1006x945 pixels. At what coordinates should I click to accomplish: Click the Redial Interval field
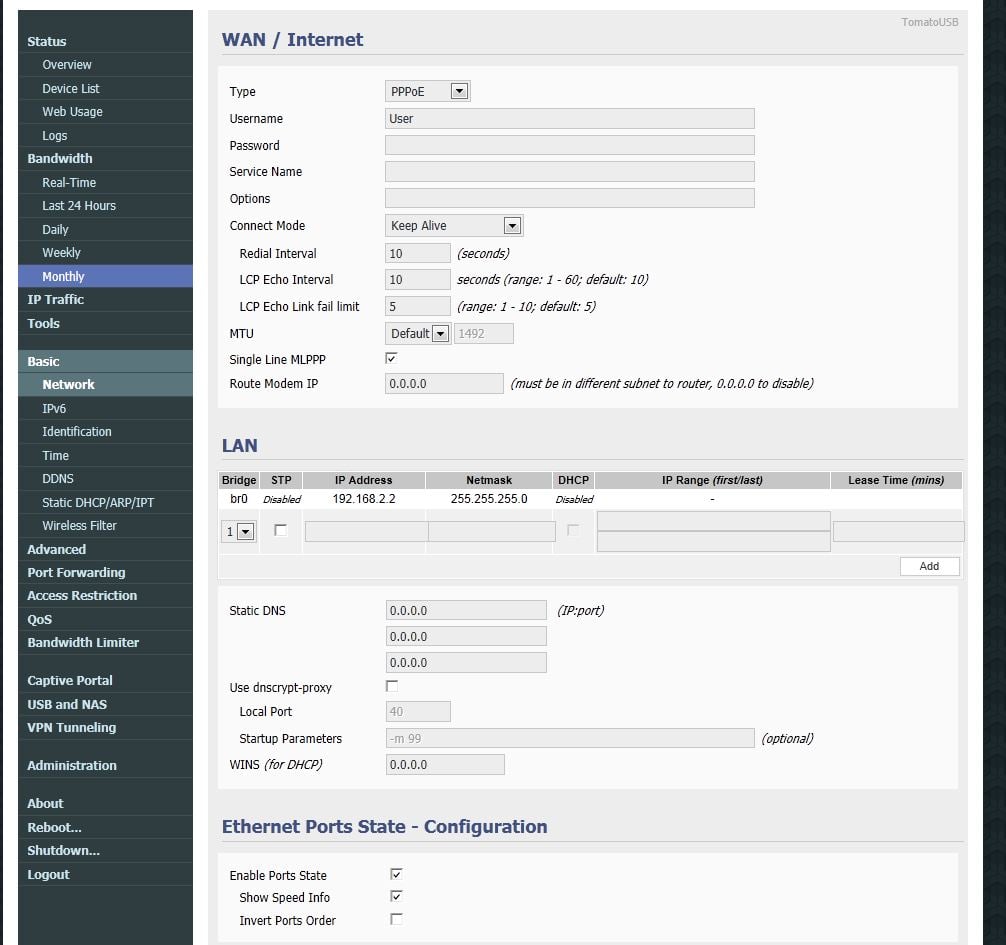[418, 253]
